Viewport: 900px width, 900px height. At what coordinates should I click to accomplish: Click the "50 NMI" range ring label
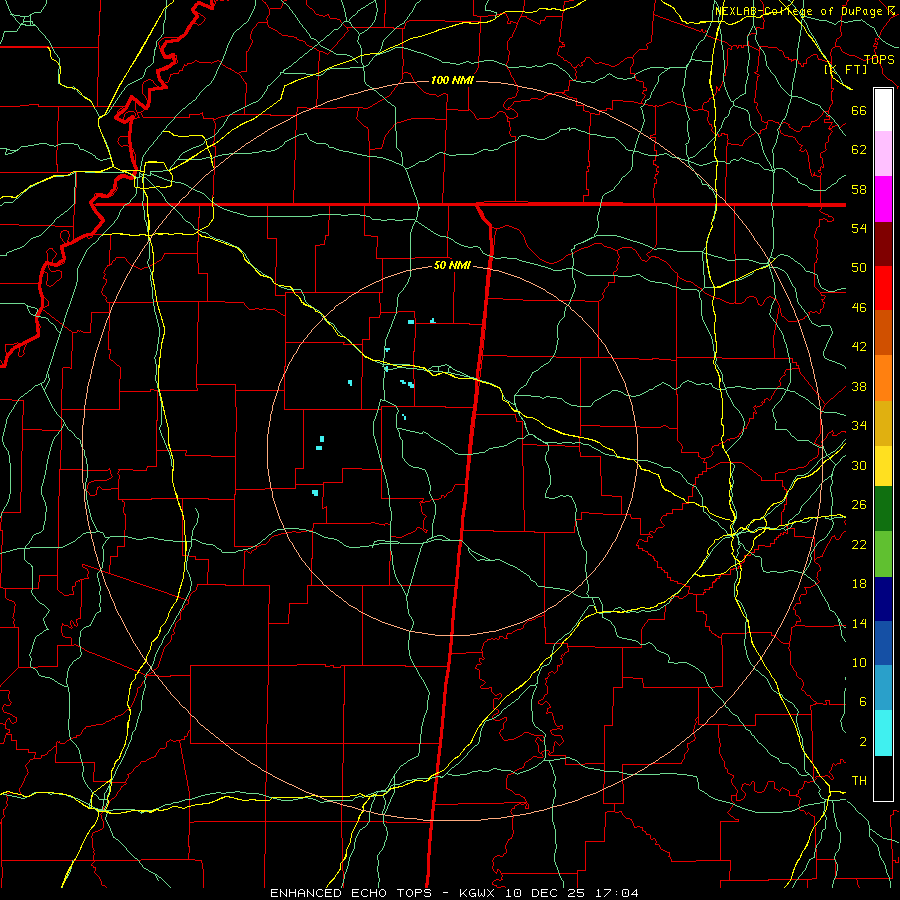(x=452, y=265)
